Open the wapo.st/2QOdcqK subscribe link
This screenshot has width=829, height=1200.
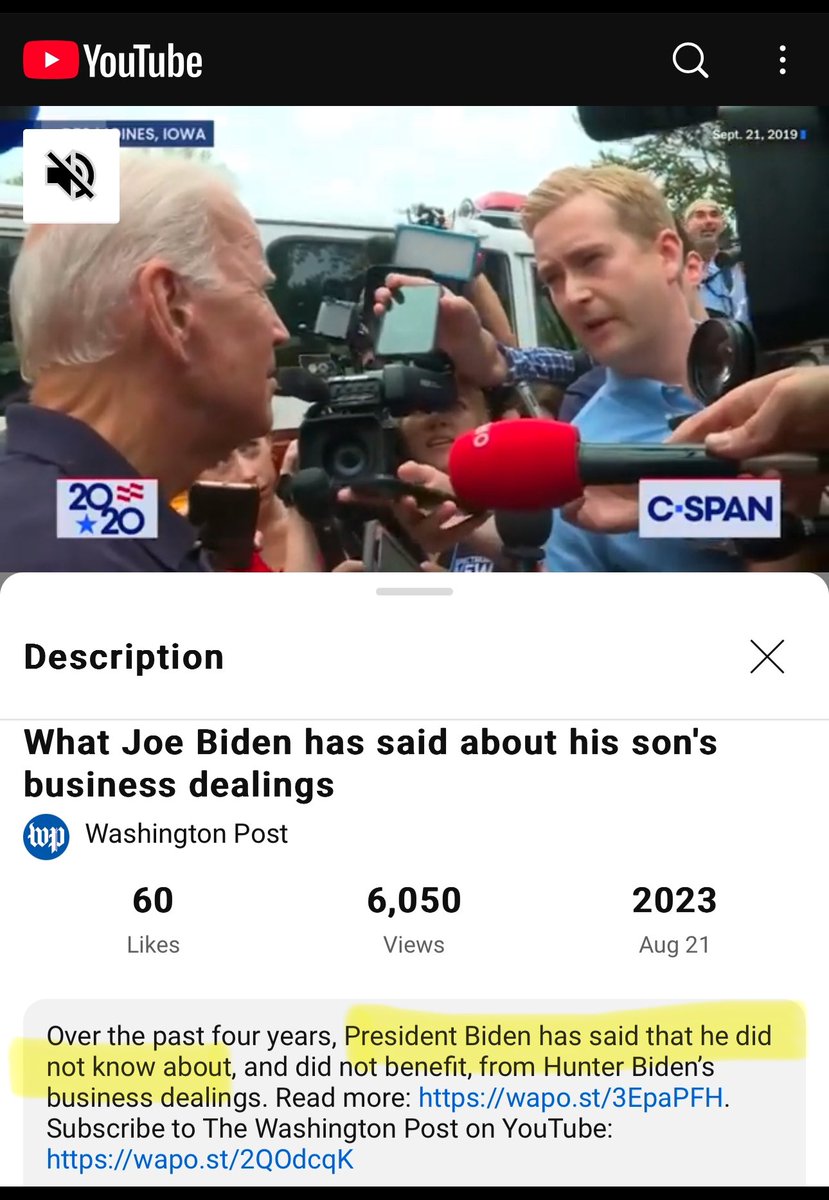click(200, 1159)
